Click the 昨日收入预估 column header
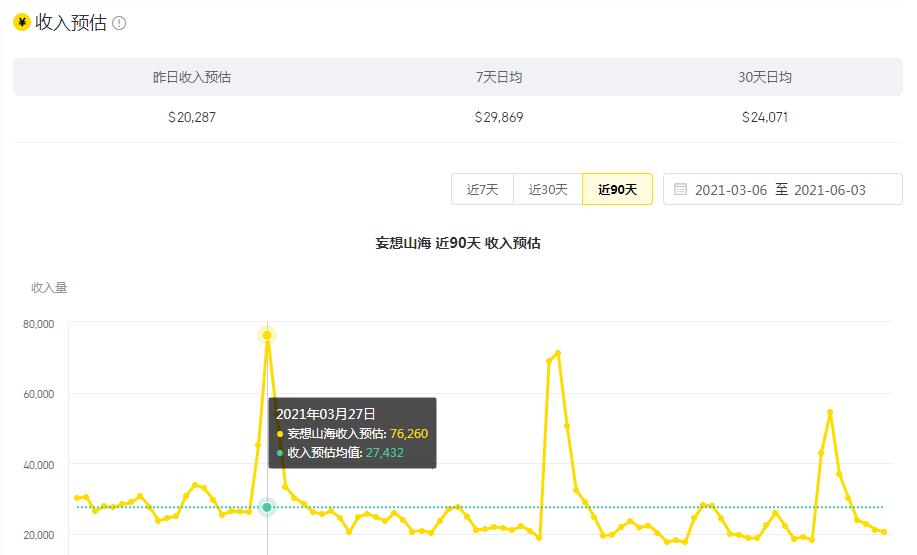 [192, 77]
